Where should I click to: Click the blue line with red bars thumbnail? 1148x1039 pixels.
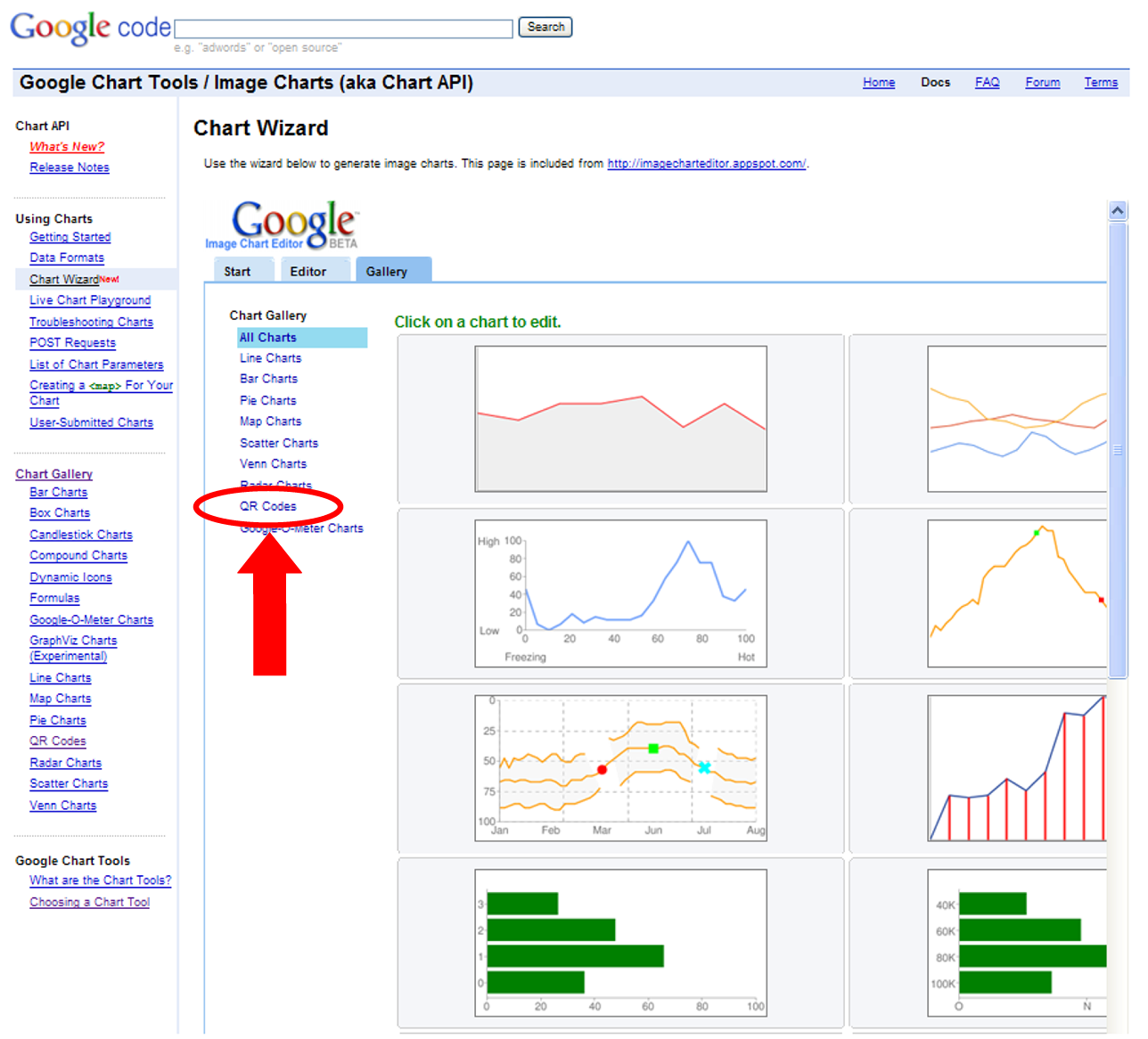[1017, 768]
